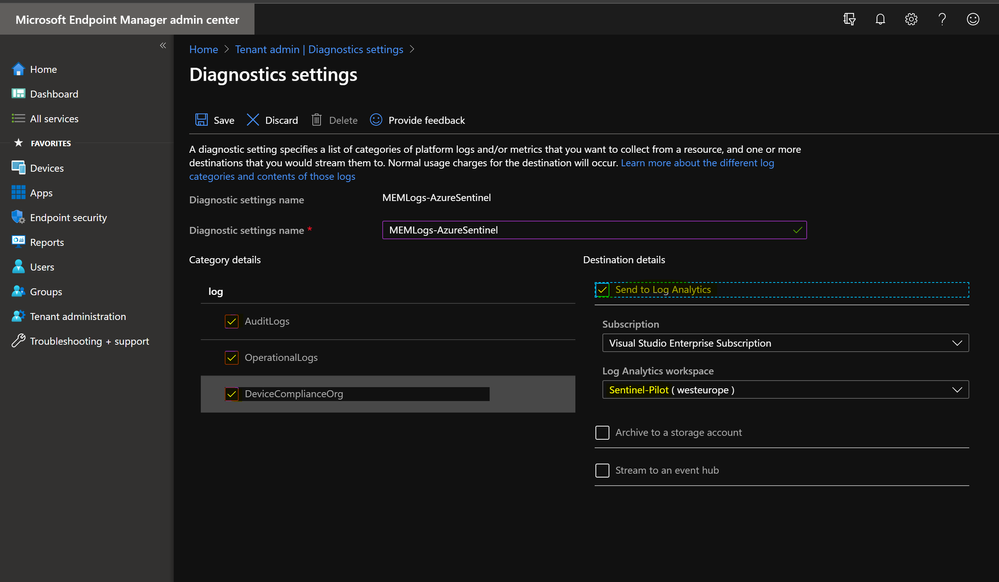This screenshot has height=582, width=999.
Task: Open Endpoint security in sidebar
Action: click(x=68, y=218)
